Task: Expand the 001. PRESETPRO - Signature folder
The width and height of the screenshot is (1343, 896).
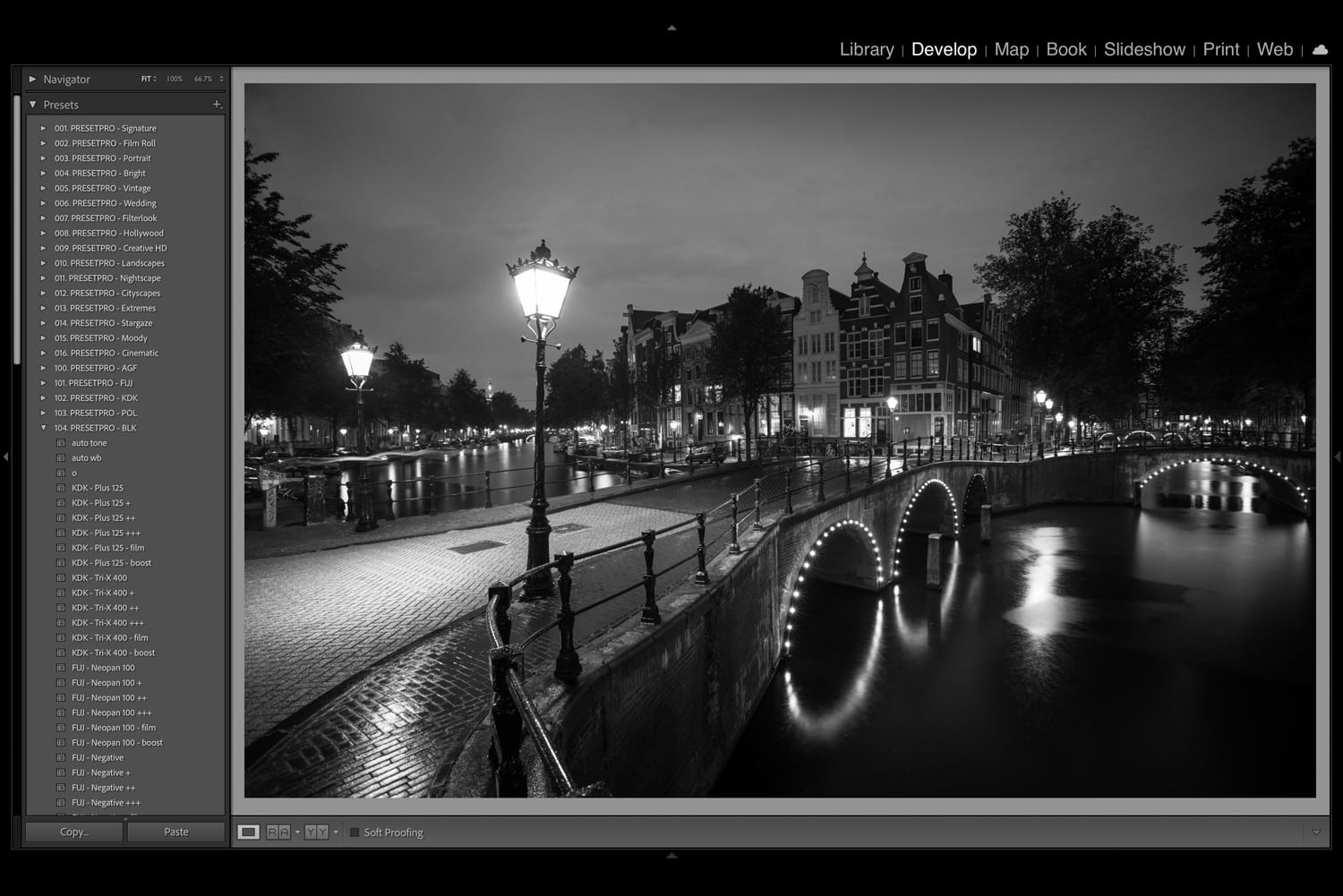Action: pos(43,129)
